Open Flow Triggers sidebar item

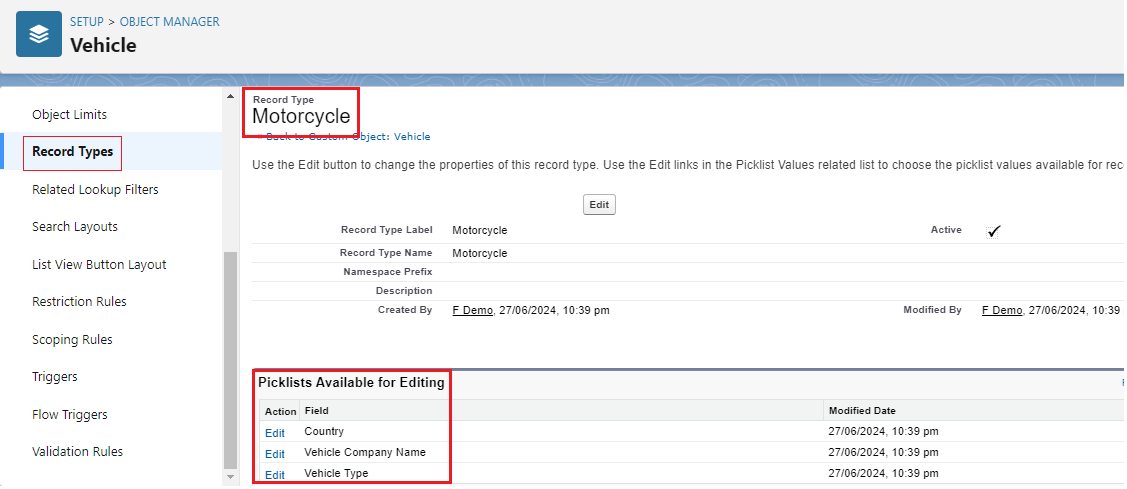70,415
